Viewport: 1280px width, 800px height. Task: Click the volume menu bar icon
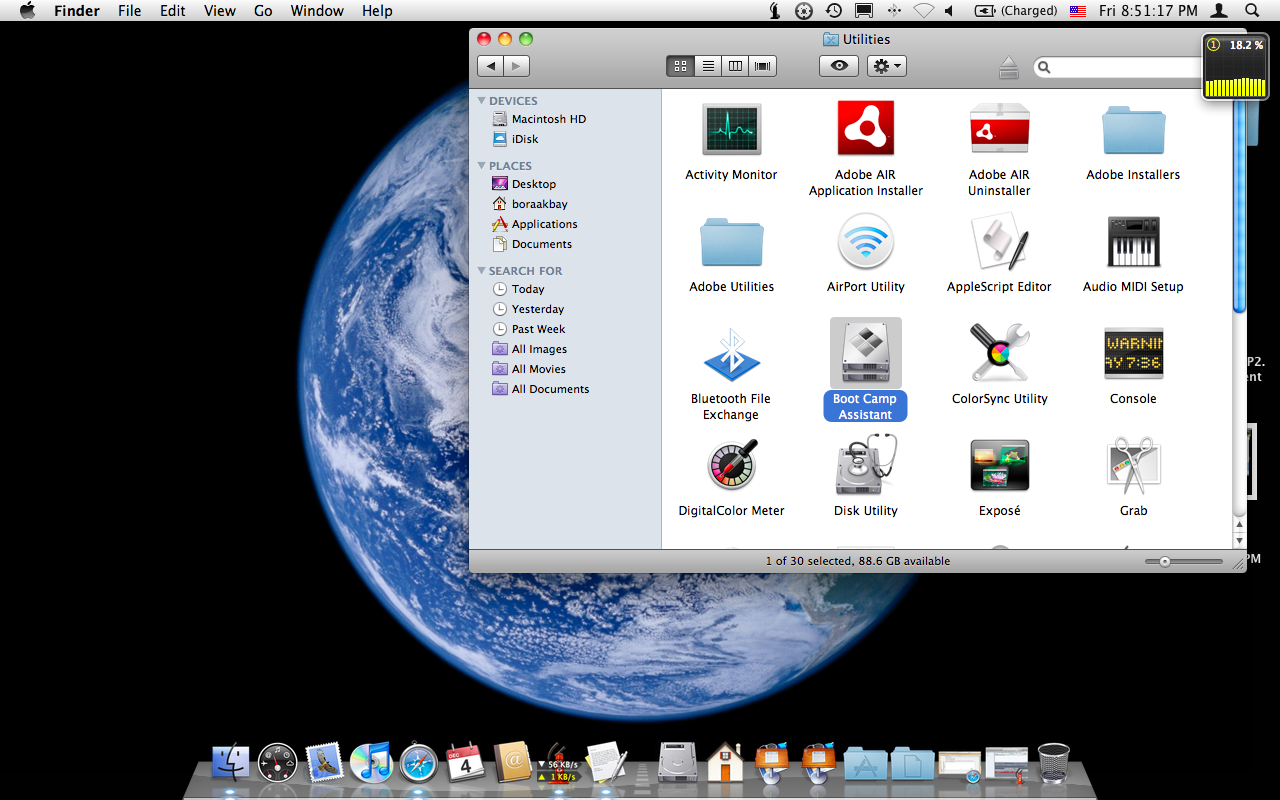click(x=949, y=10)
